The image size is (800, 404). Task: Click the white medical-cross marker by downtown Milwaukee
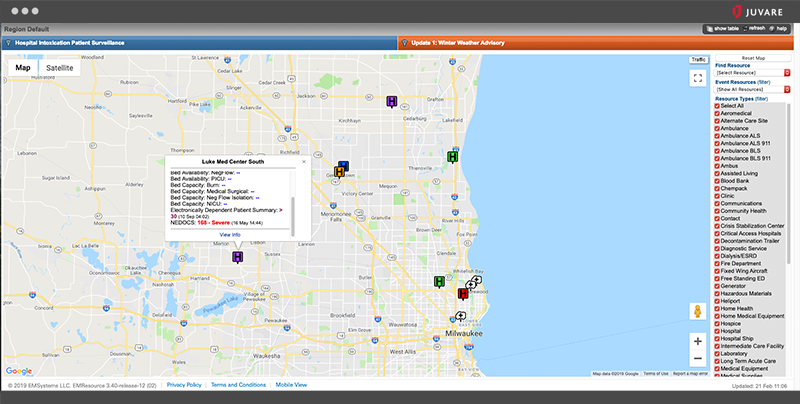[460, 316]
